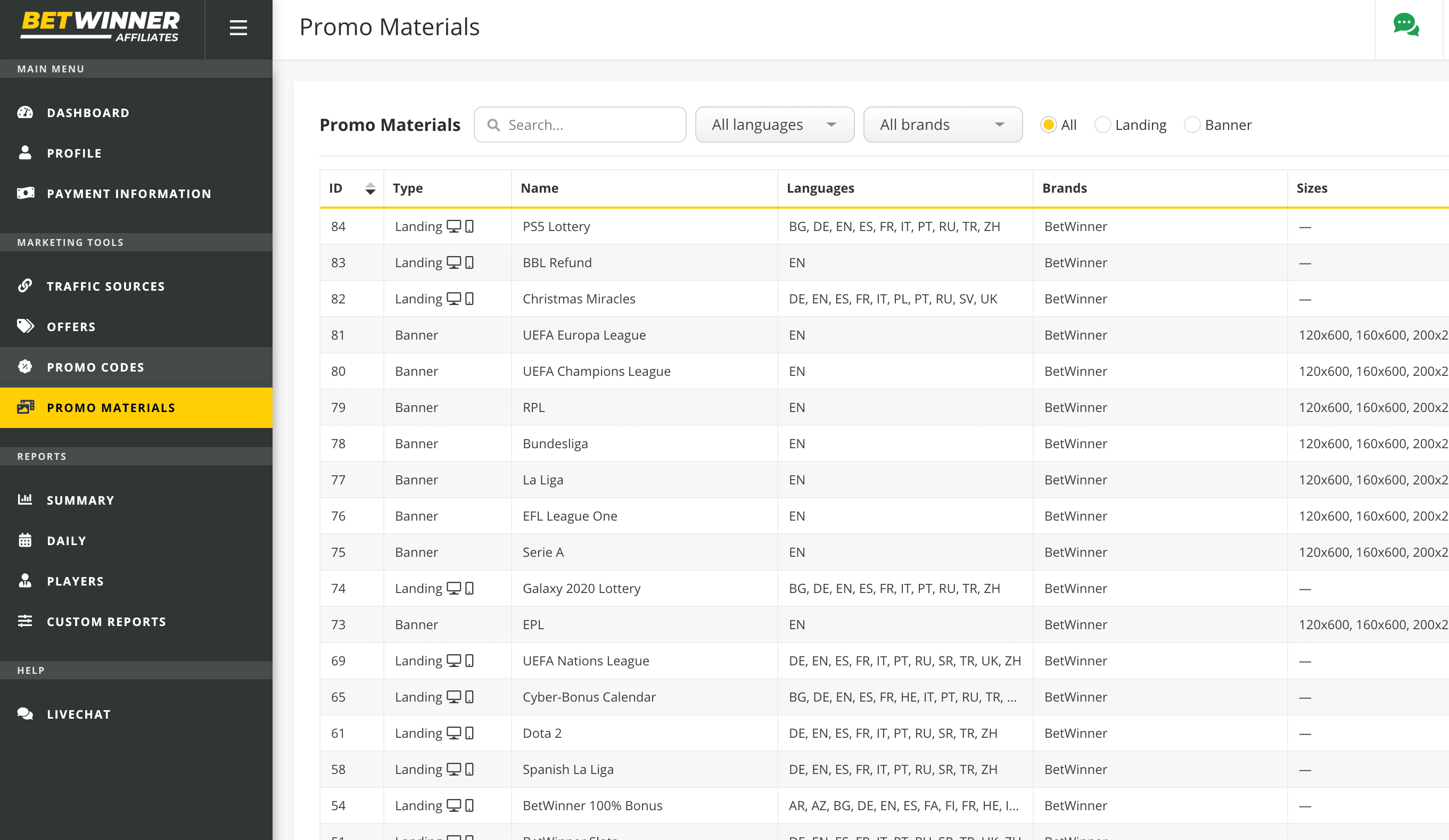
Task: Go to Promo Codes menu item
Action: [x=95, y=367]
